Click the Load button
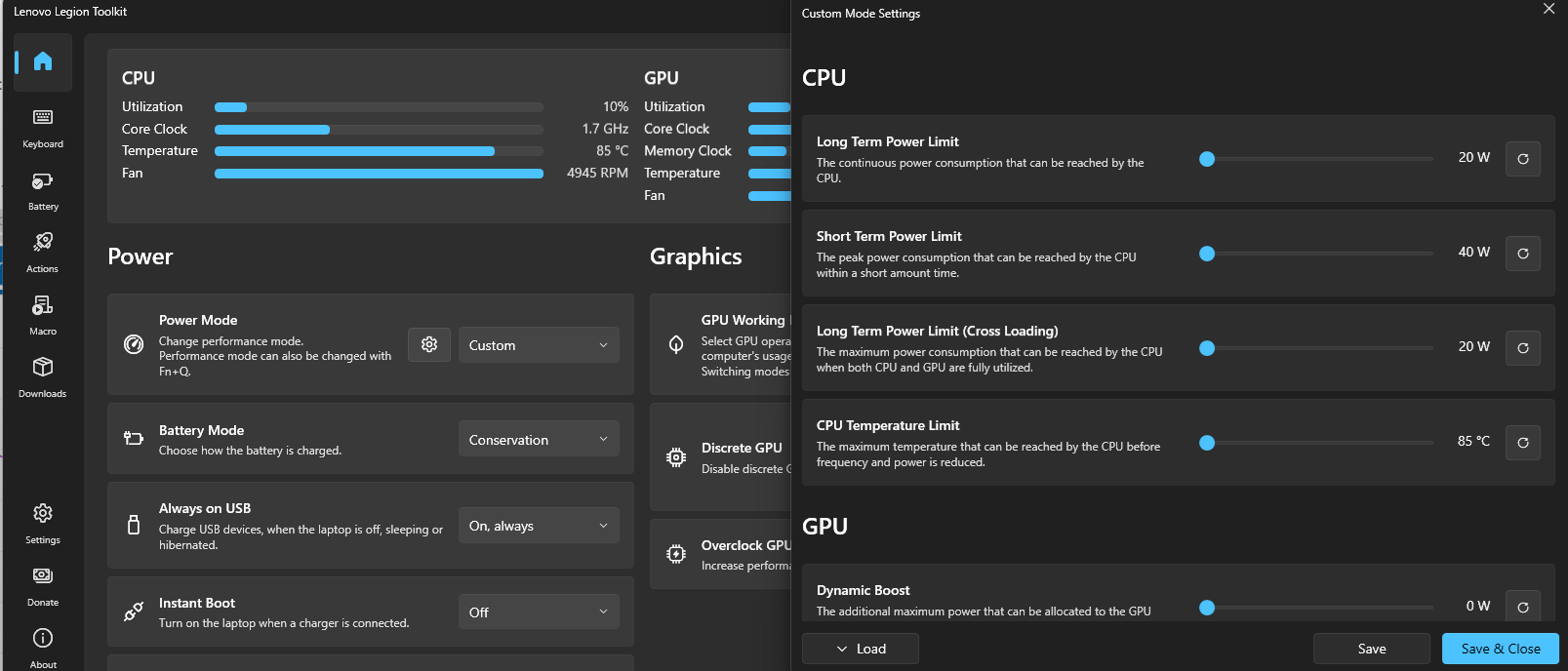Viewport: 1568px width, 671px height. pyautogui.click(x=861, y=649)
